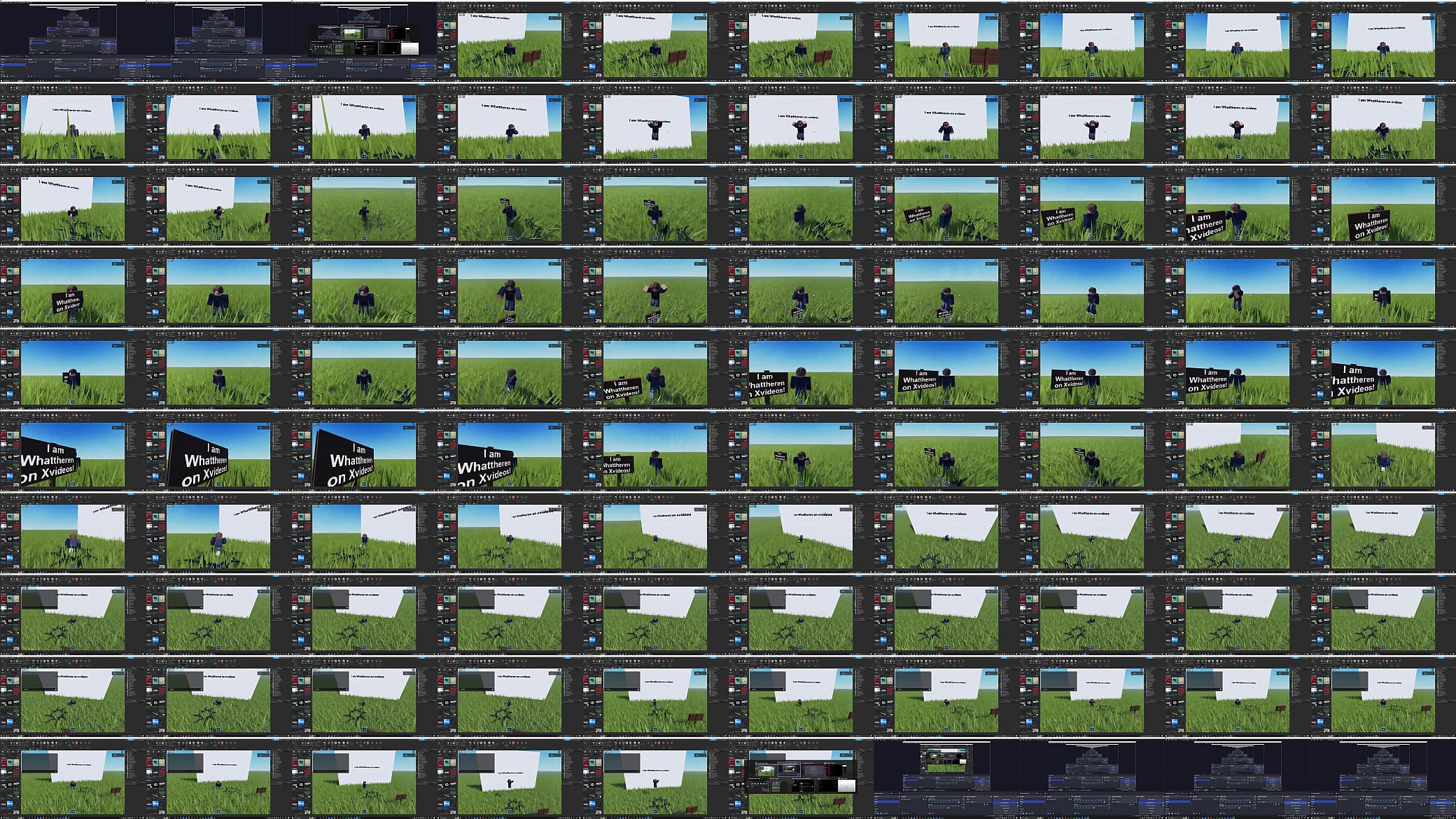Screen dimensions: 1456x819
Task: Click the very first OBS thumbnail
Action: point(73,40)
